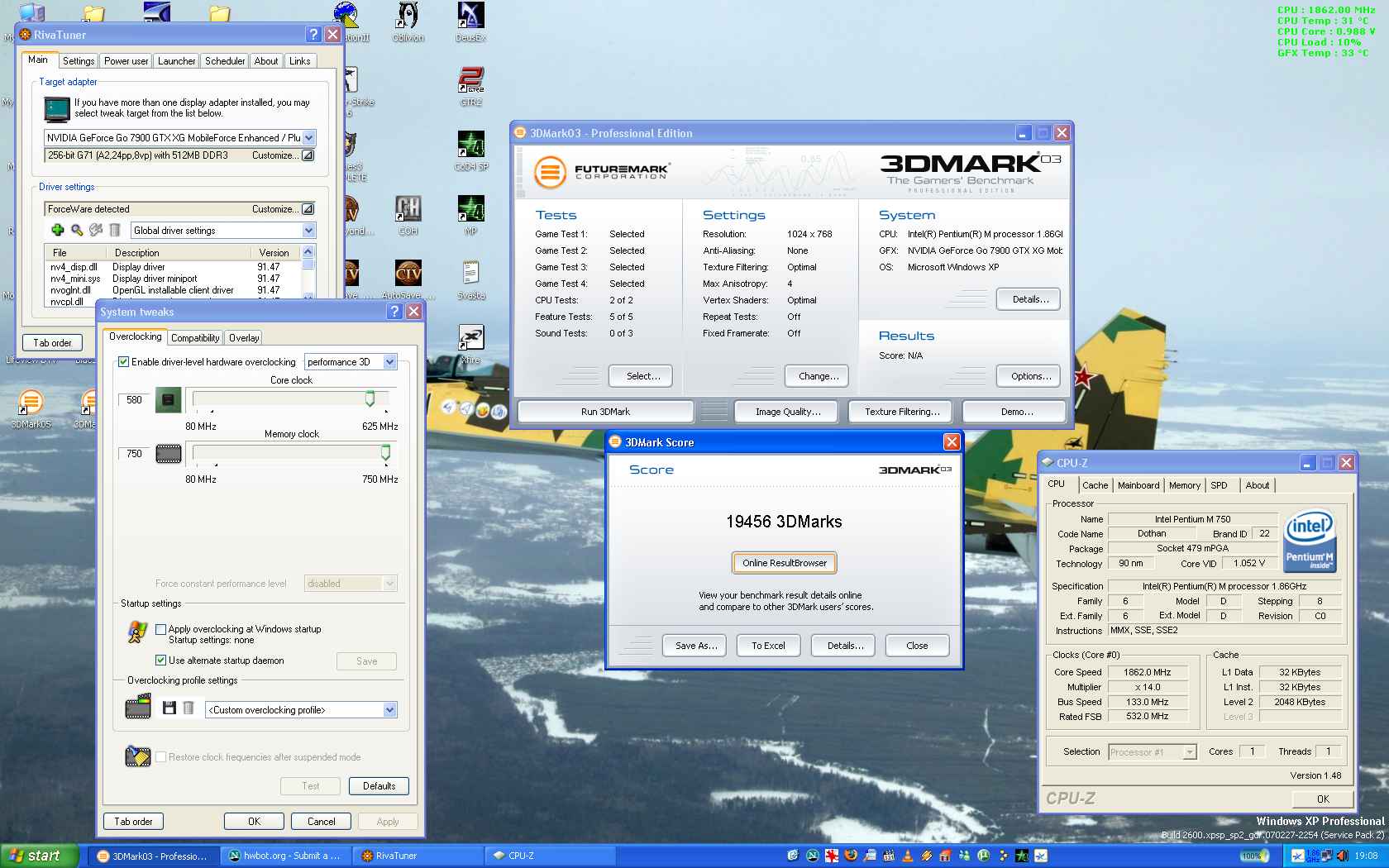The image size is (1389, 868).
Task: Open the DeusEx desktop shortcut
Action: 470,22
